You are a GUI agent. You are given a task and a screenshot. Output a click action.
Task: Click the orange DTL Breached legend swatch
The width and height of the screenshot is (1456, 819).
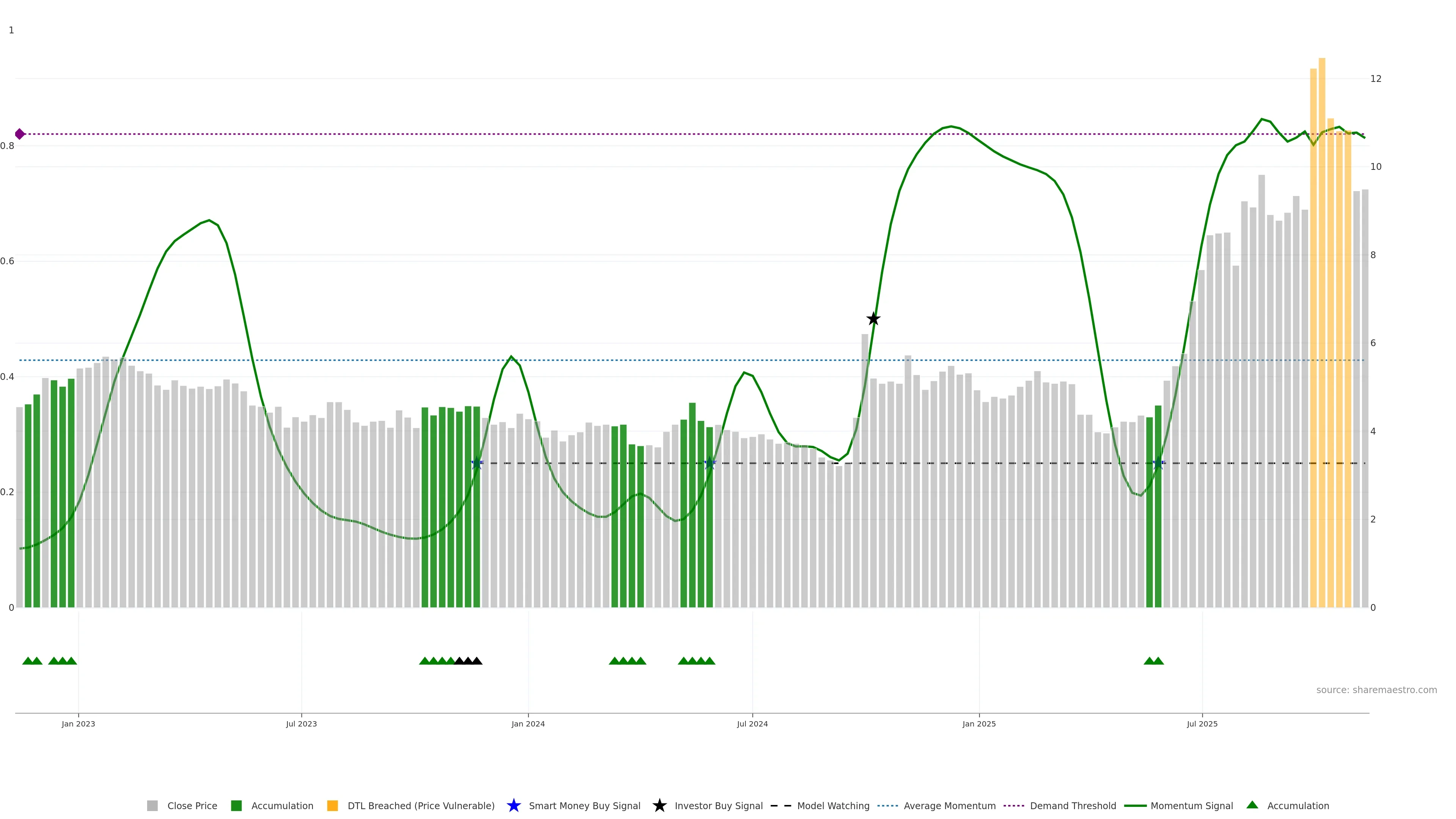pyautogui.click(x=333, y=805)
